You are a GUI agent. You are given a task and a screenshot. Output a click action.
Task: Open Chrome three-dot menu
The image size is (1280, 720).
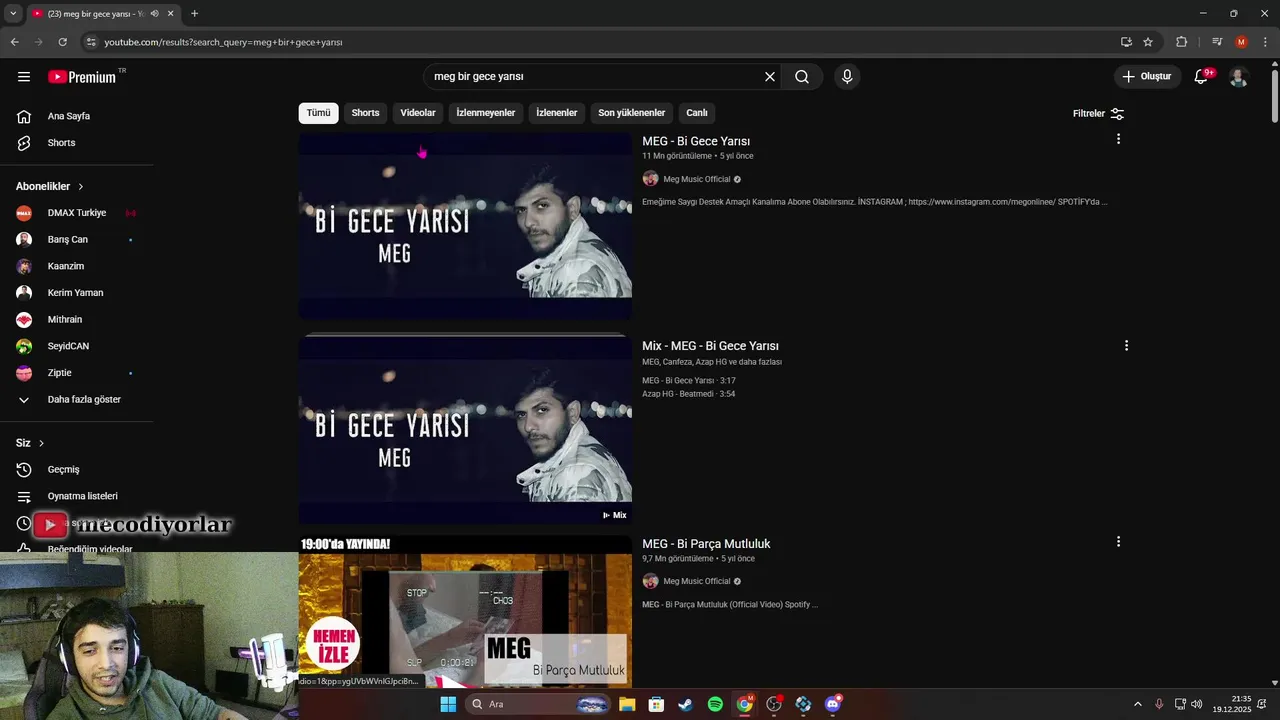click(1266, 42)
